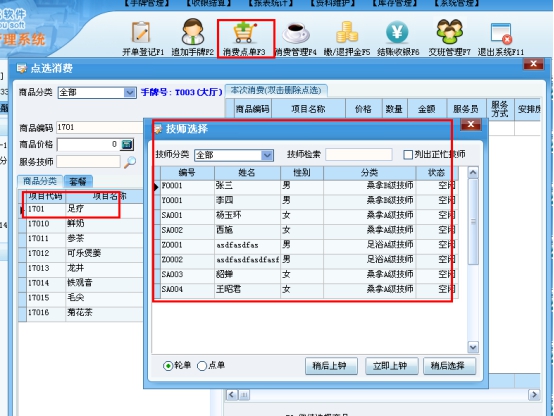554x416 pixels.
Task: Click the 退出系统F11 exit icon
Action: [501, 33]
